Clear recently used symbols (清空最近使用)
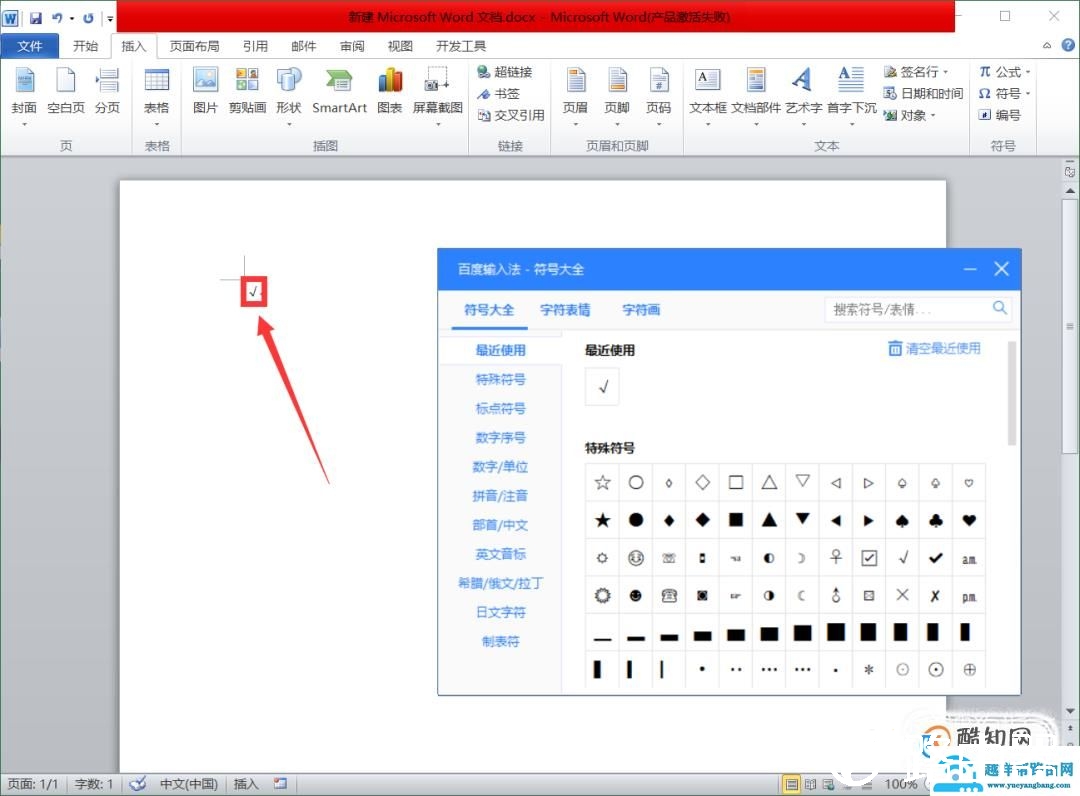The width and height of the screenshot is (1080, 796). [935, 348]
